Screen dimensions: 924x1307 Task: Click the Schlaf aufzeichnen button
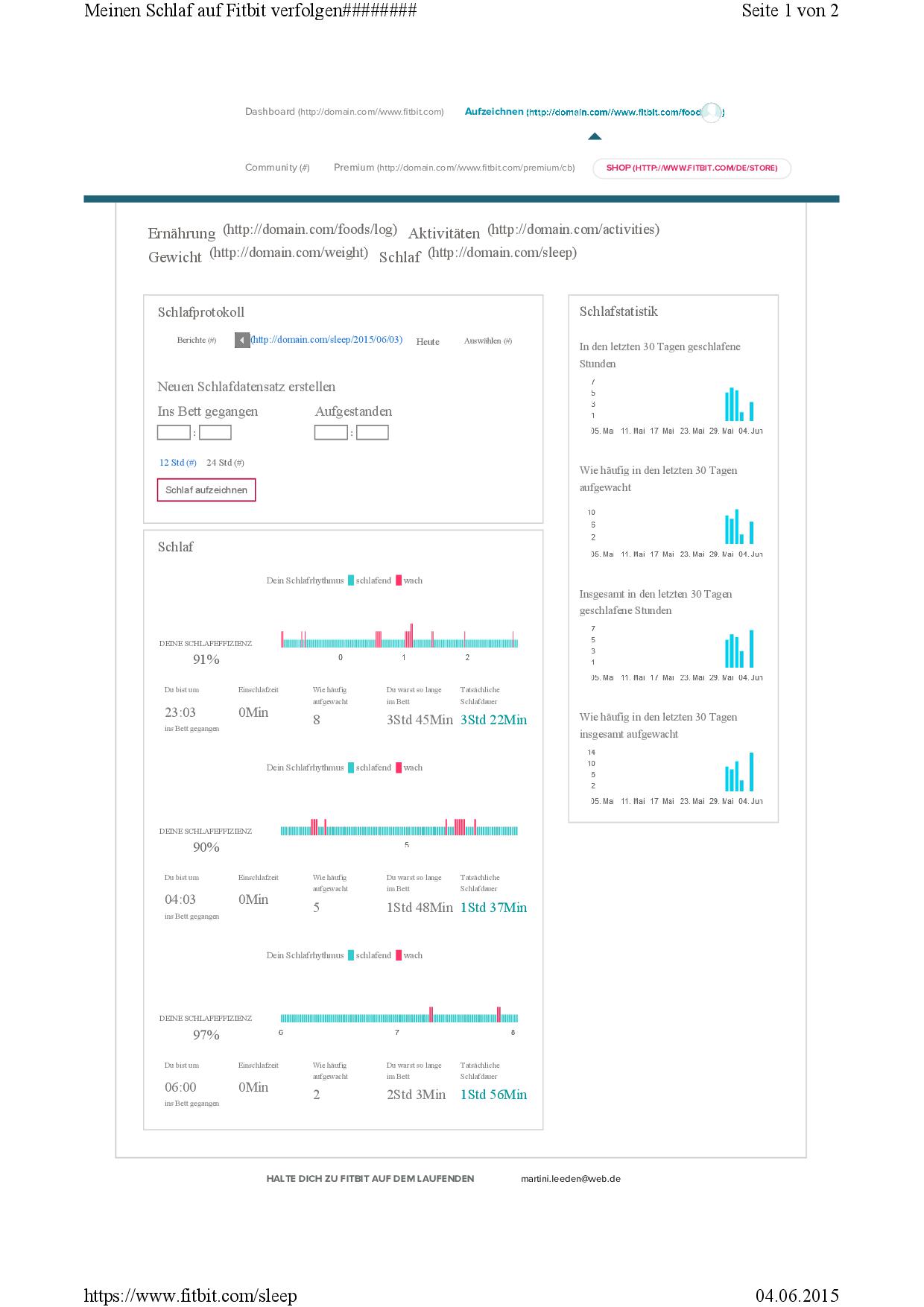[206, 490]
